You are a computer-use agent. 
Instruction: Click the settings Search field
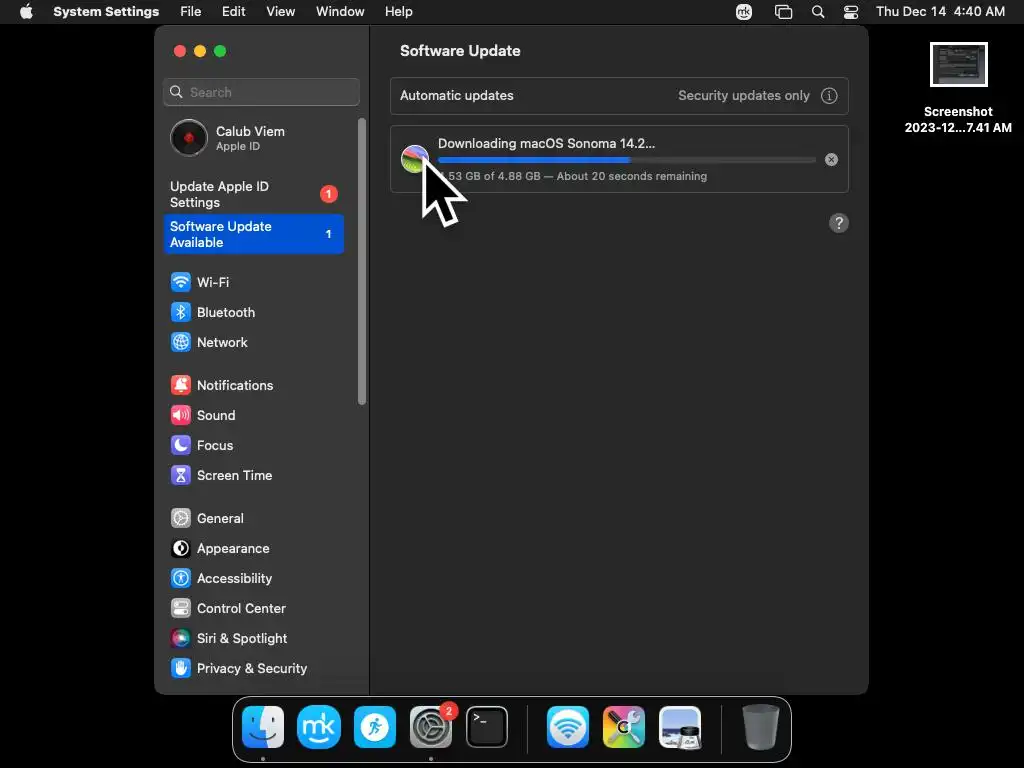[261, 92]
